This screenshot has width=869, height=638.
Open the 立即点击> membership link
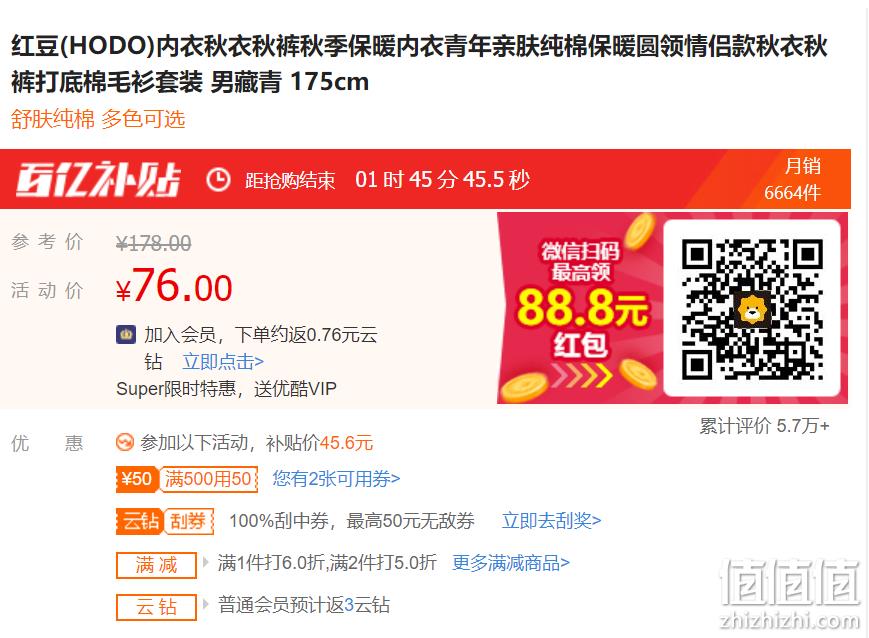click(223, 361)
